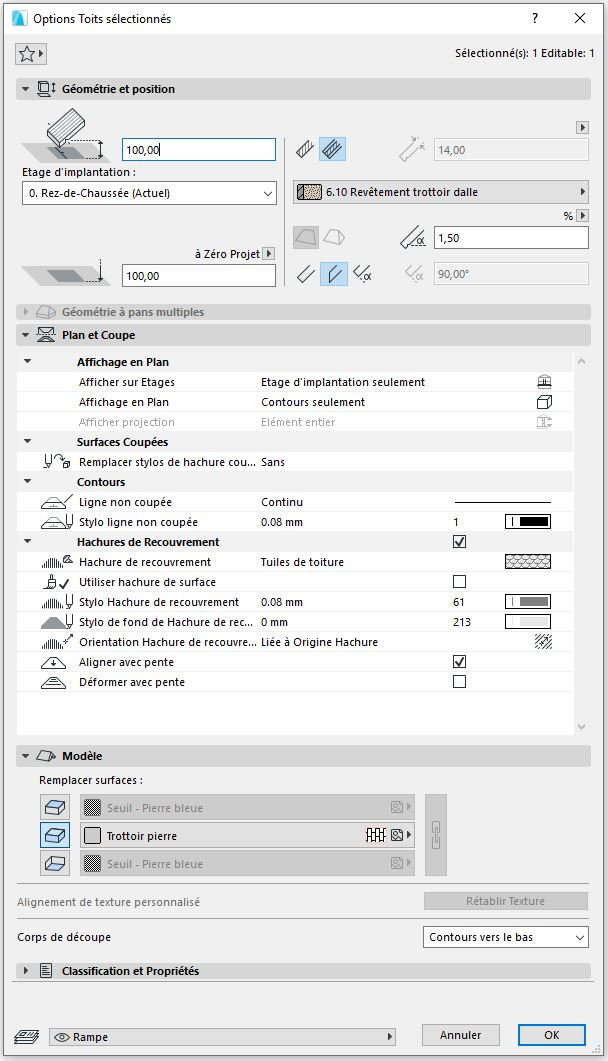
Task: Choose single-plane roof geometry icon
Action: click(306, 238)
